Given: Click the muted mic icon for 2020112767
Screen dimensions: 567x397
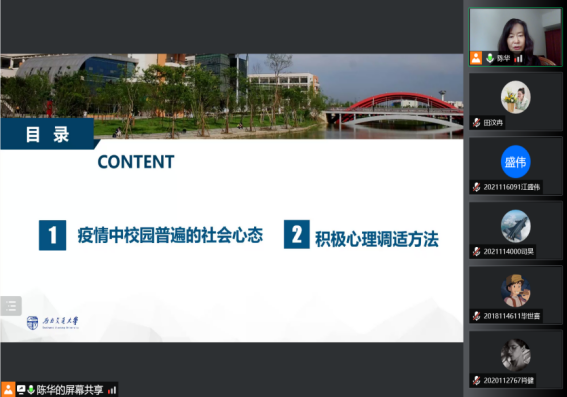Looking at the screenshot, I should coord(477,380).
